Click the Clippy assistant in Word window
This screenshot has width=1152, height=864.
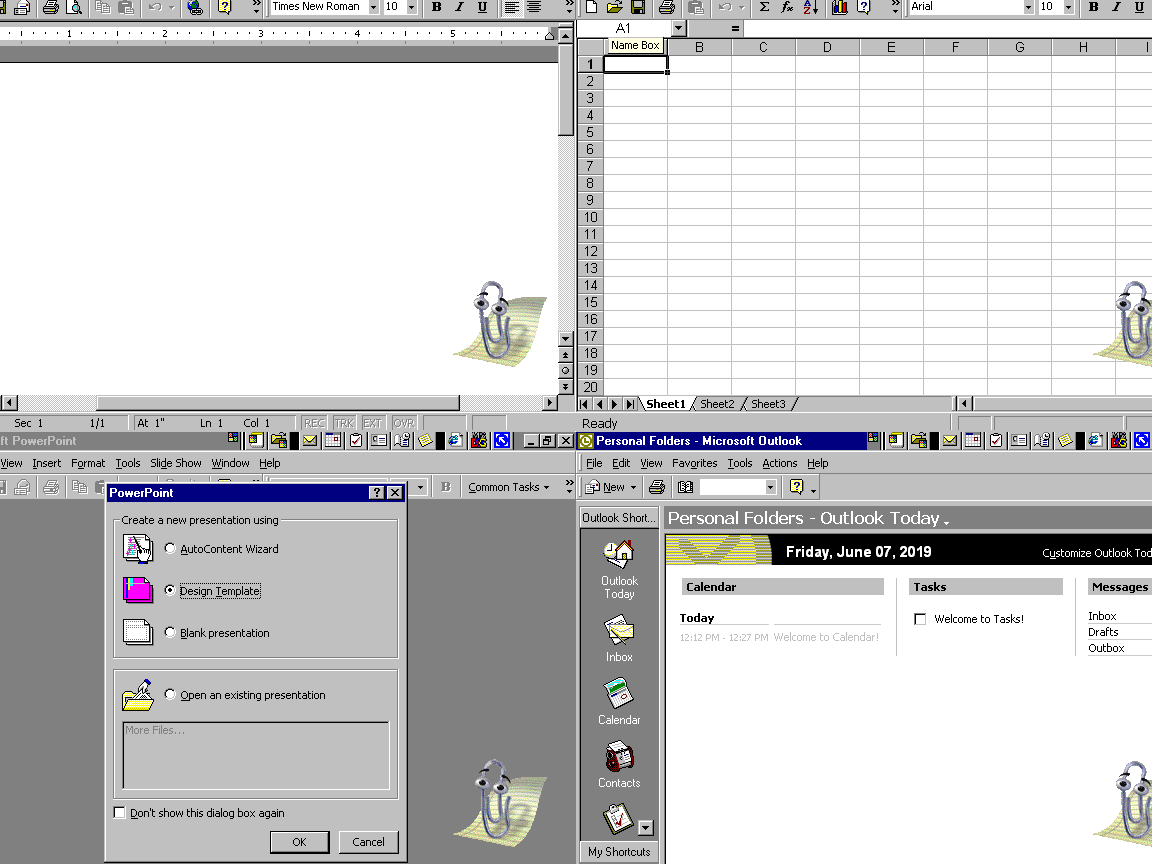[x=500, y=323]
